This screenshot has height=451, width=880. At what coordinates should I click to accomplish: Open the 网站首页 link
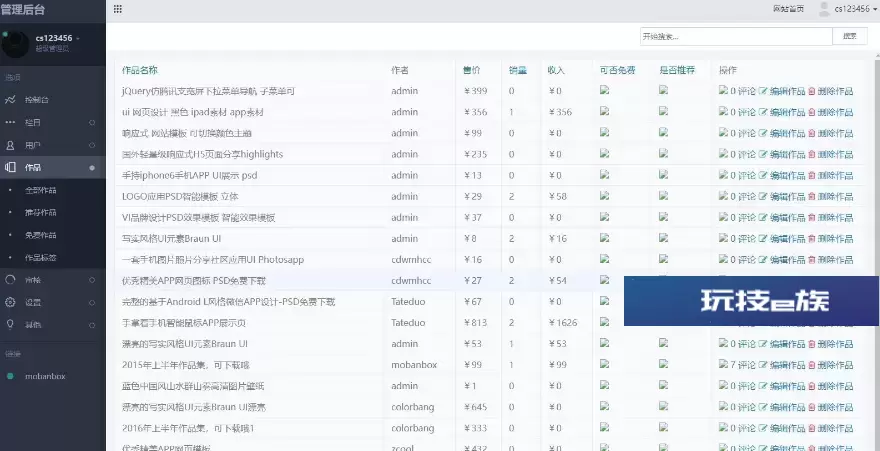(x=788, y=9)
